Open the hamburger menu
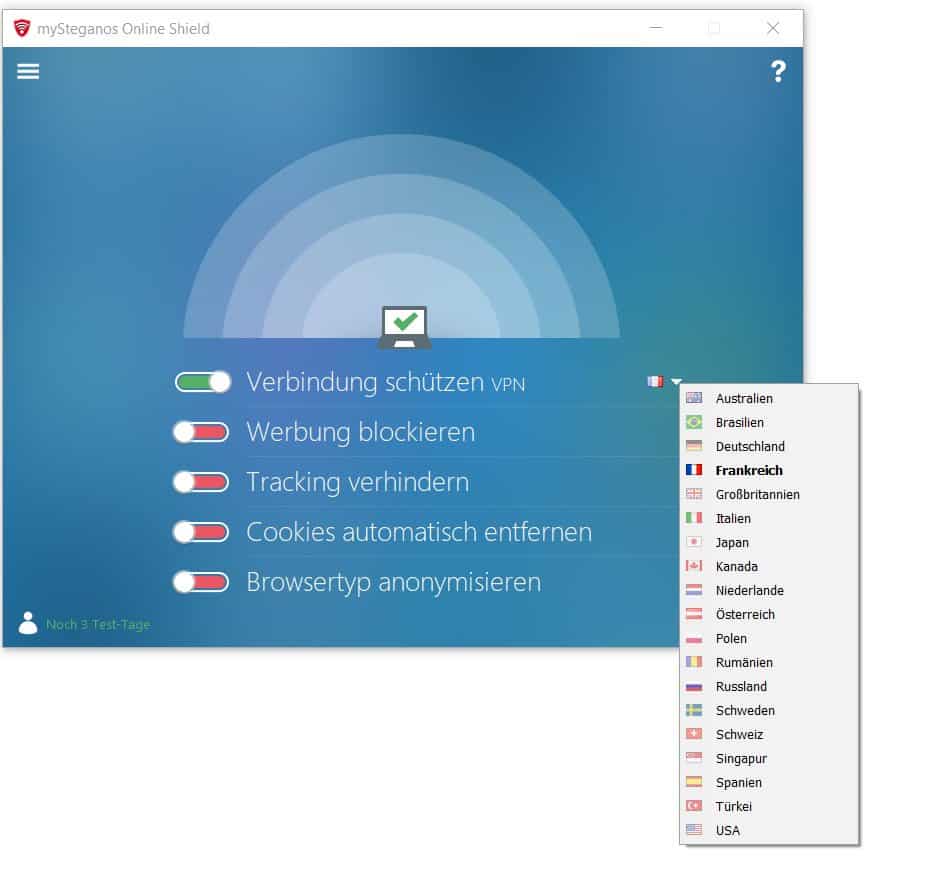This screenshot has height=869, width=942. coord(28,72)
